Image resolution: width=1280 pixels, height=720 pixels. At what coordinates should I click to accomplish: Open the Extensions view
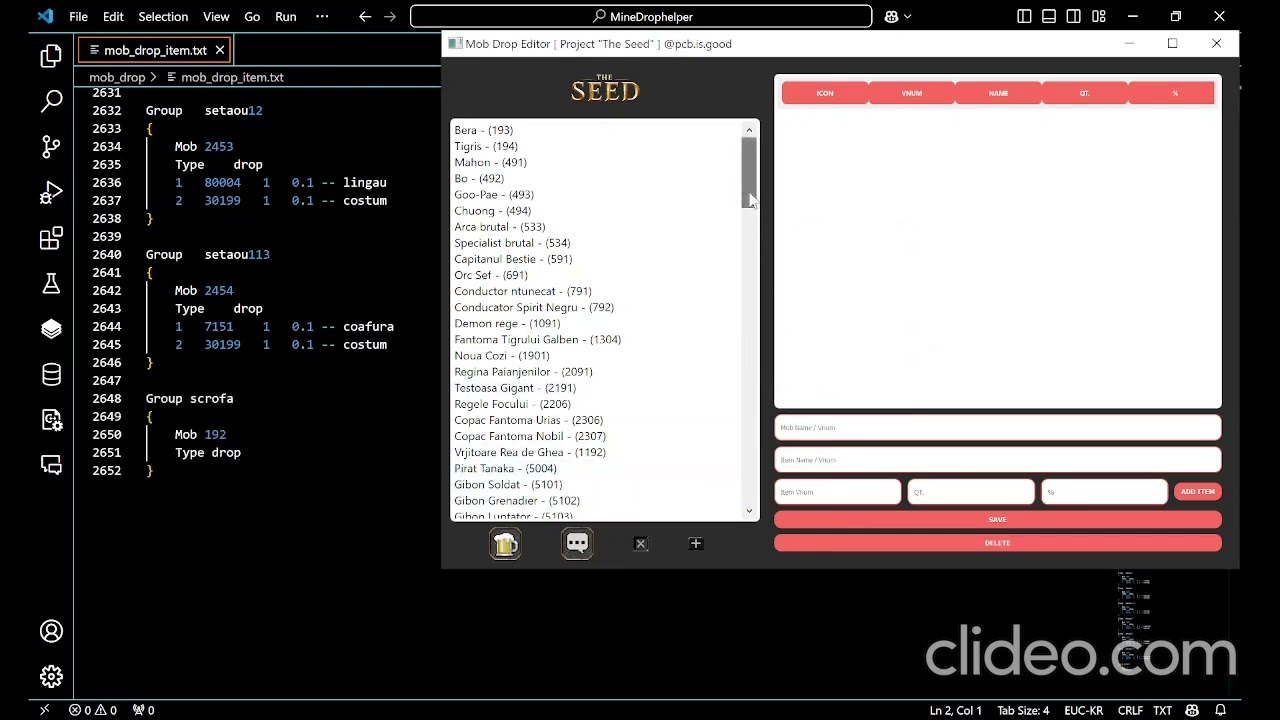click(x=51, y=239)
